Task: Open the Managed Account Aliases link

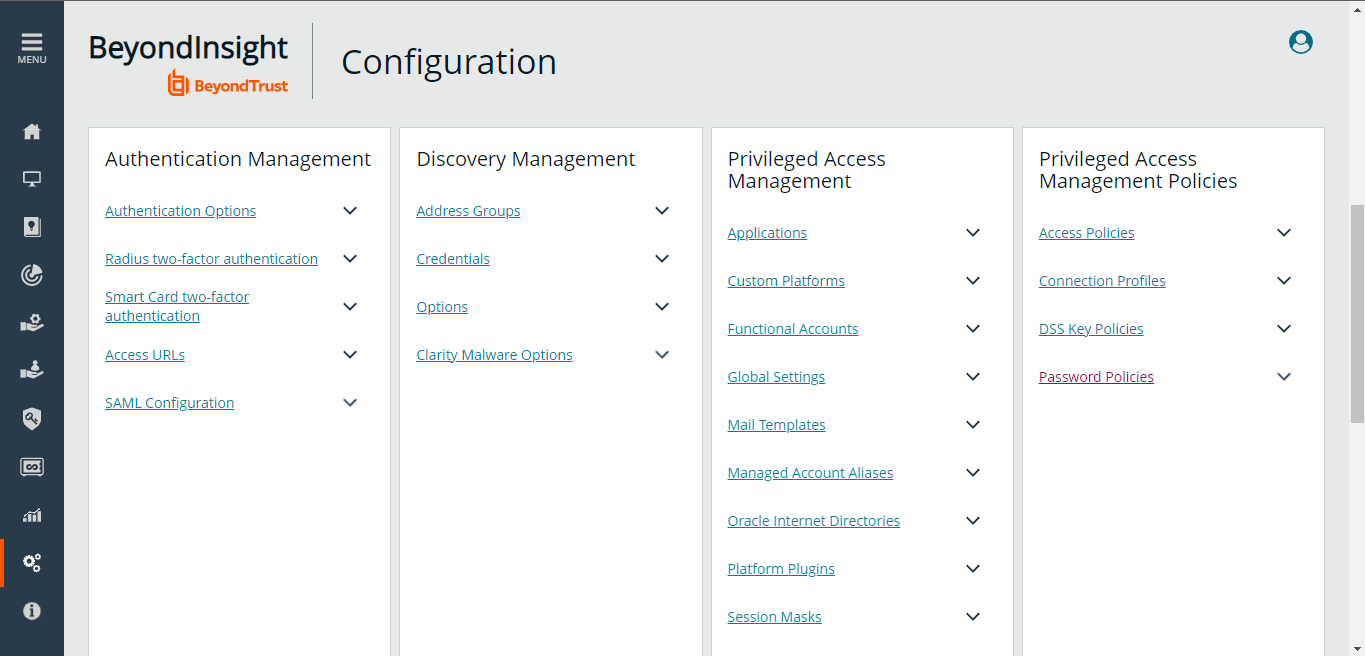Action: 810,473
